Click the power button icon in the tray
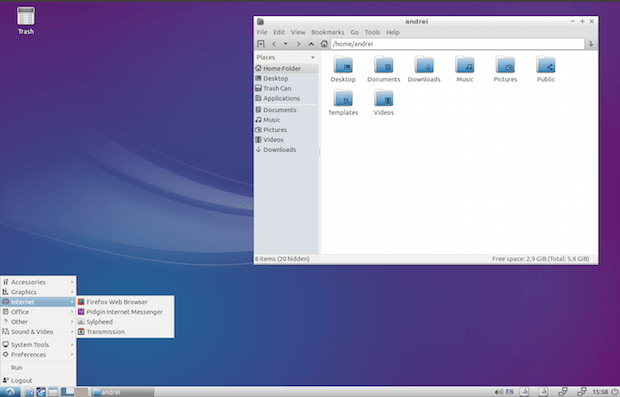This screenshot has width=620, height=397. 615,392
